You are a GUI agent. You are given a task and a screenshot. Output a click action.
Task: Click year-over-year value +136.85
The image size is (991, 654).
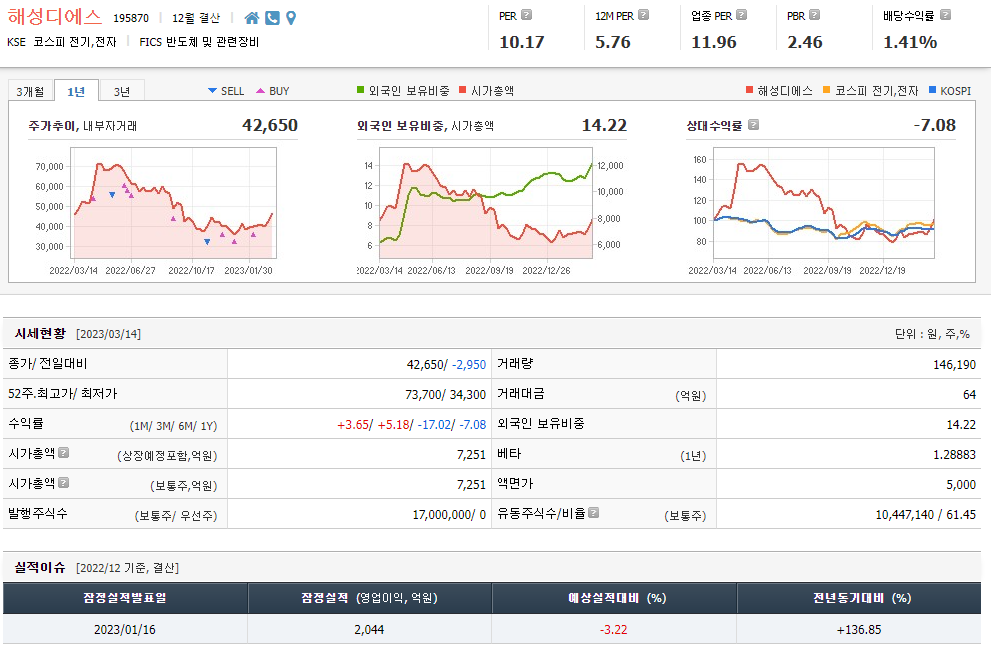click(x=859, y=629)
